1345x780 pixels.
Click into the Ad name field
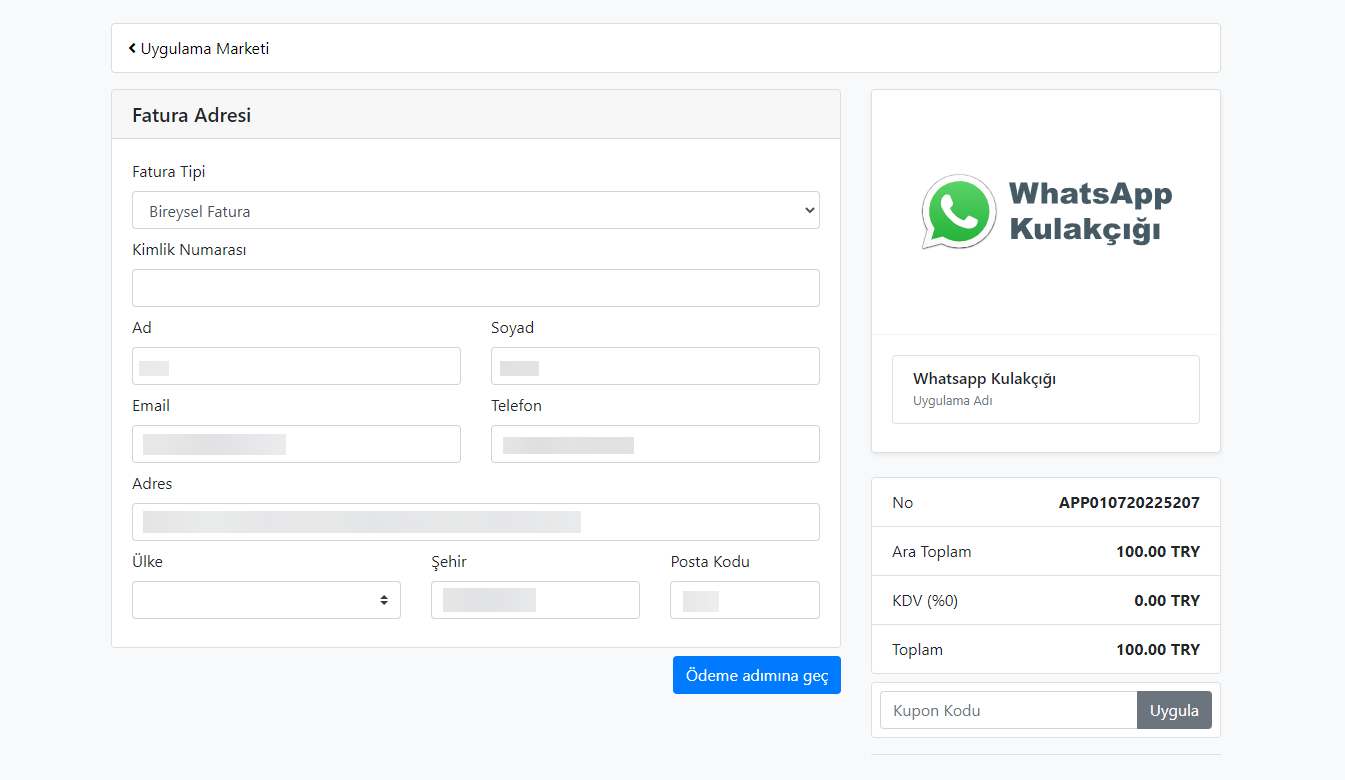coord(296,366)
